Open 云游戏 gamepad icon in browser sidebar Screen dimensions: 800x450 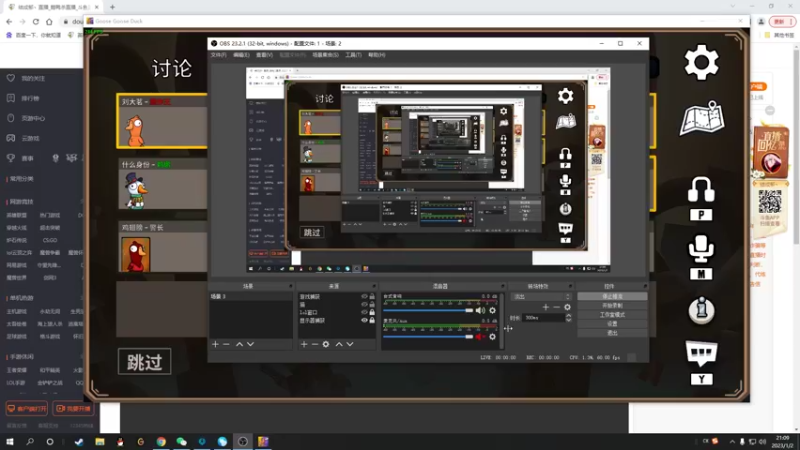click(x=11, y=138)
